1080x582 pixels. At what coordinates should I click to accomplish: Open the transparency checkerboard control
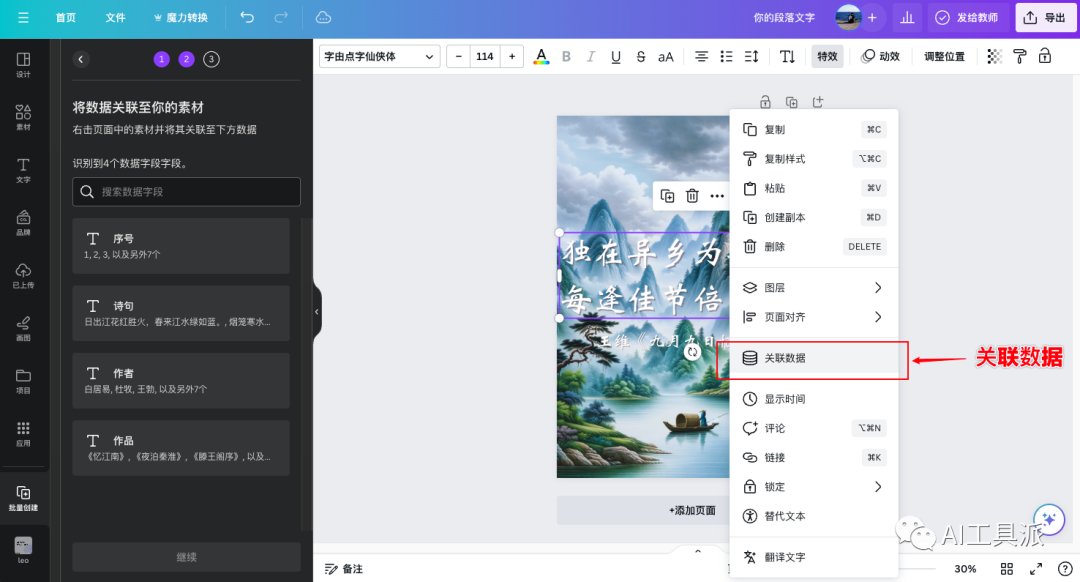(x=995, y=56)
